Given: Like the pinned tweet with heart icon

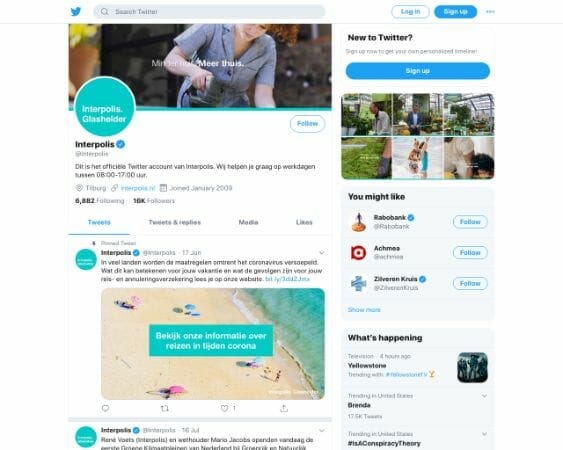Looking at the screenshot, I should click(224, 408).
